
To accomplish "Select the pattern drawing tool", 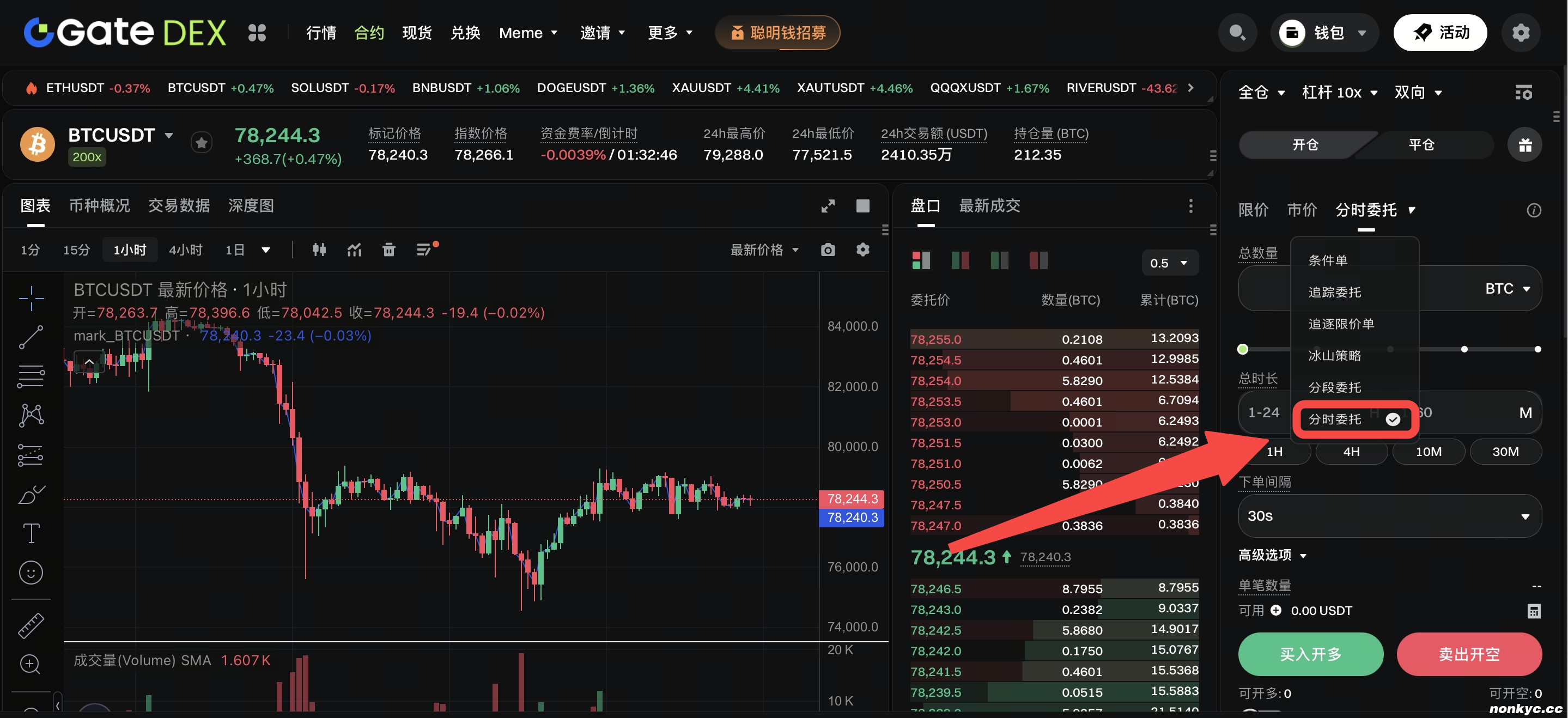I will point(31,415).
